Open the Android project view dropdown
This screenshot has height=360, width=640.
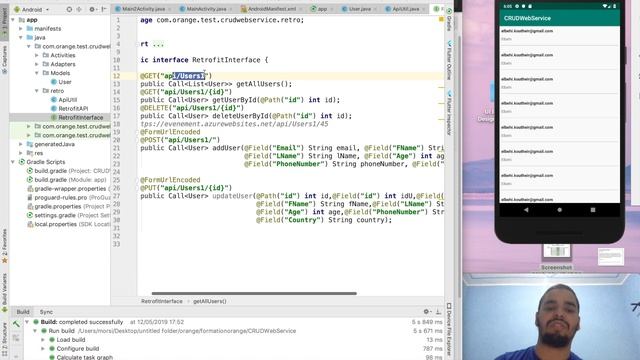[x=31, y=9]
